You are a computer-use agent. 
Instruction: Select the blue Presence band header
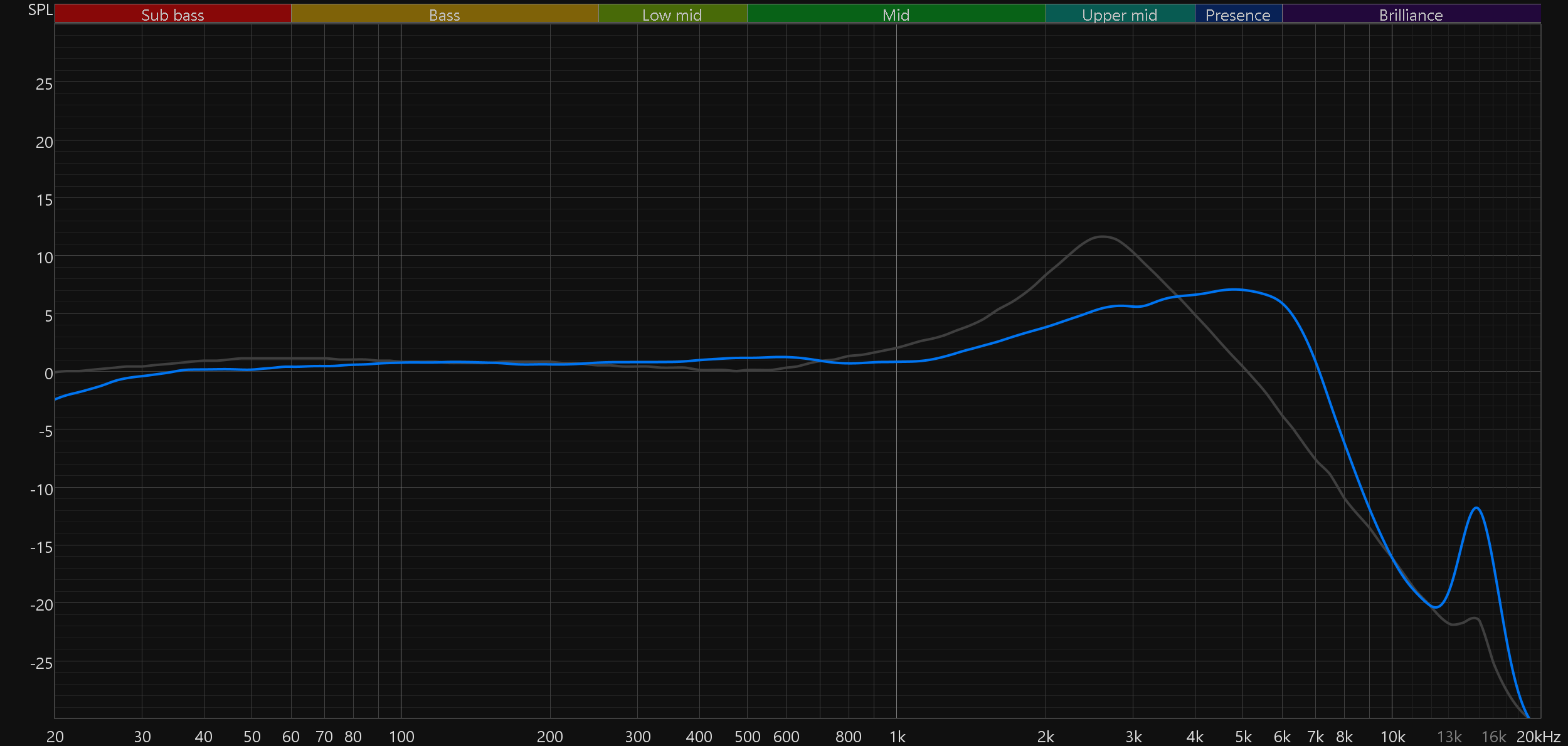[x=1237, y=14]
